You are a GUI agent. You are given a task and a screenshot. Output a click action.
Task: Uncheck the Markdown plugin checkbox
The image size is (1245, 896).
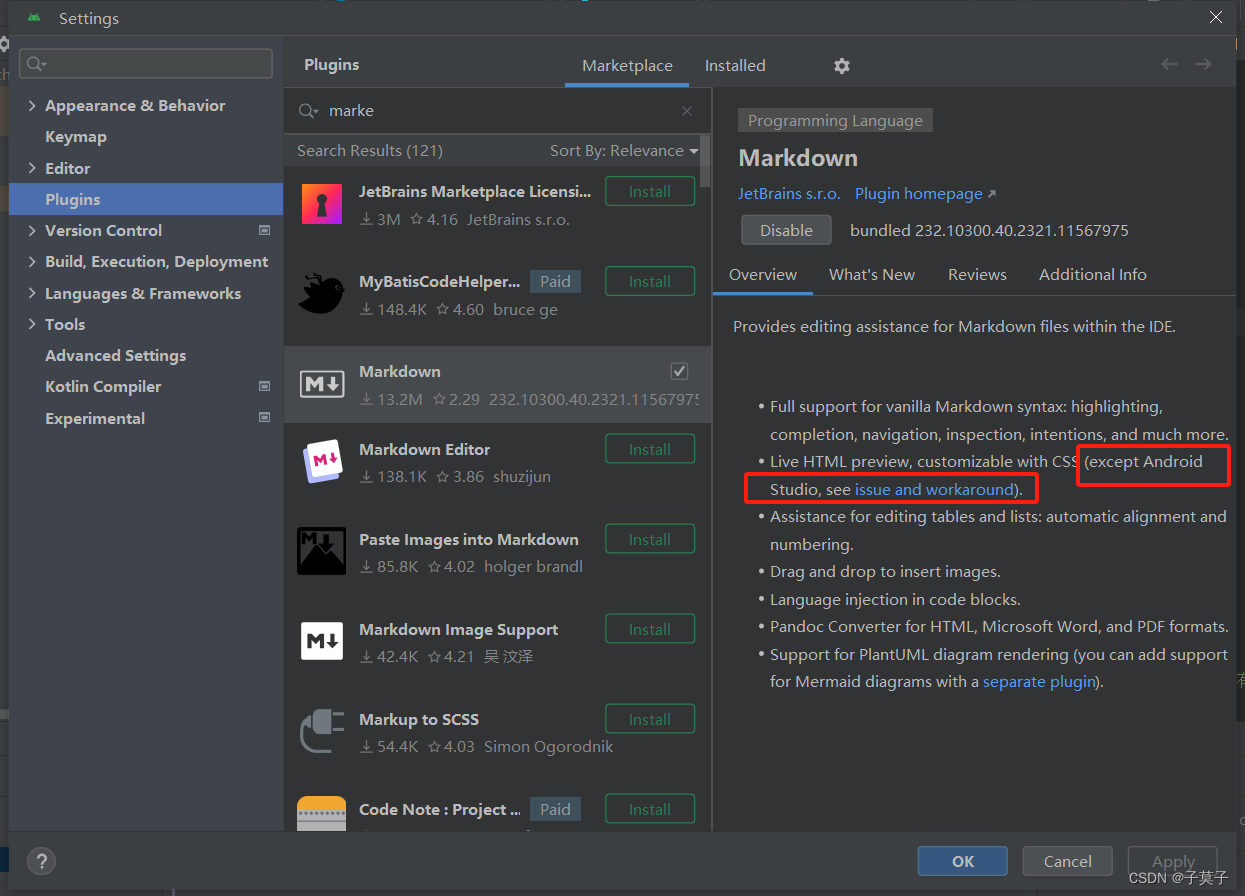[679, 370]
